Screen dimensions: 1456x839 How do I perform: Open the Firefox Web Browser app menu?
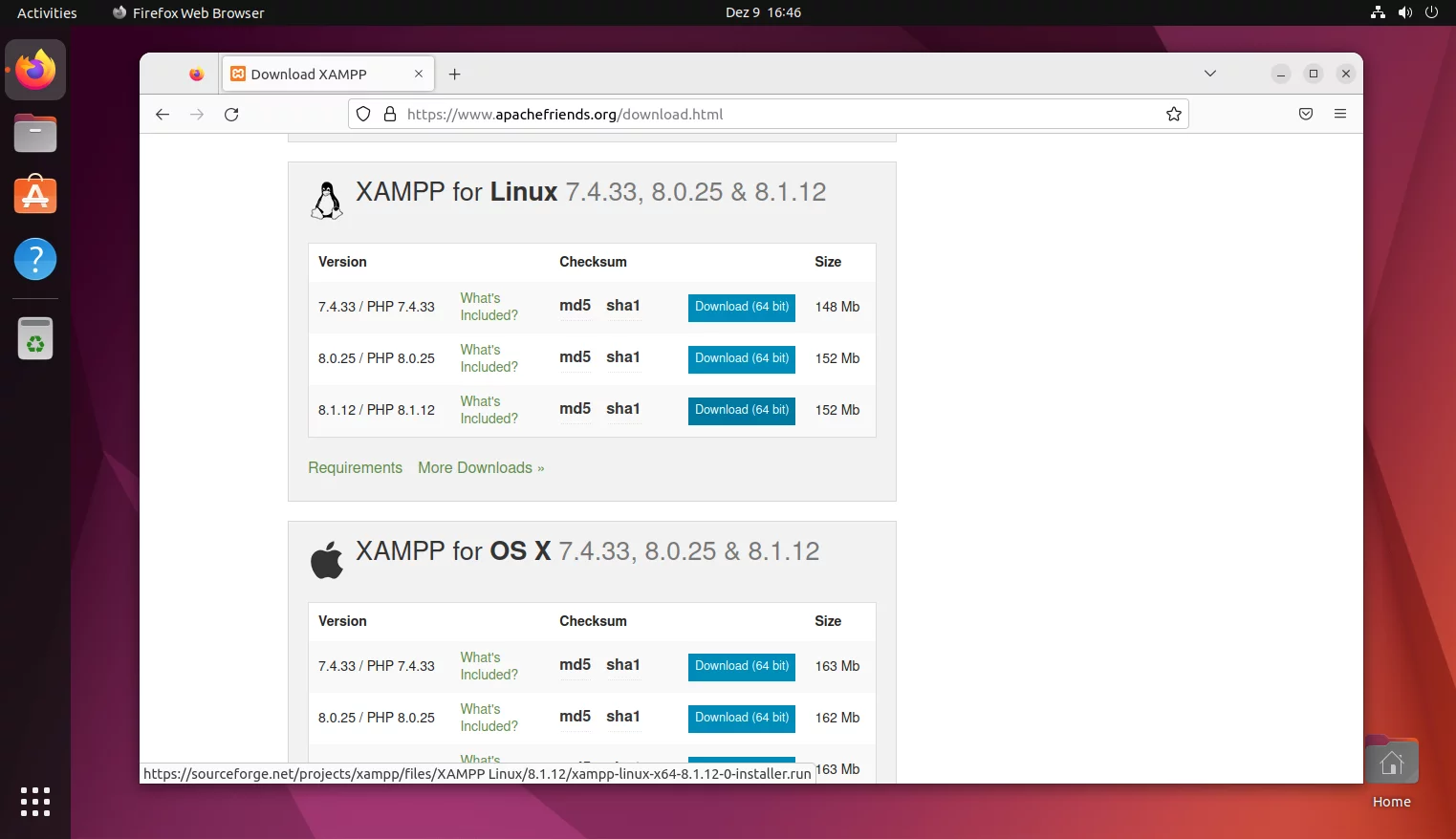pos(188,12)
